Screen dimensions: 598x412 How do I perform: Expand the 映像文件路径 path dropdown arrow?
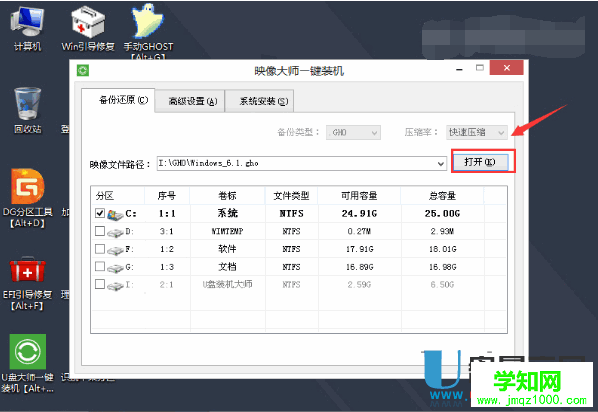pyautogui.click(x=440, y=164)
